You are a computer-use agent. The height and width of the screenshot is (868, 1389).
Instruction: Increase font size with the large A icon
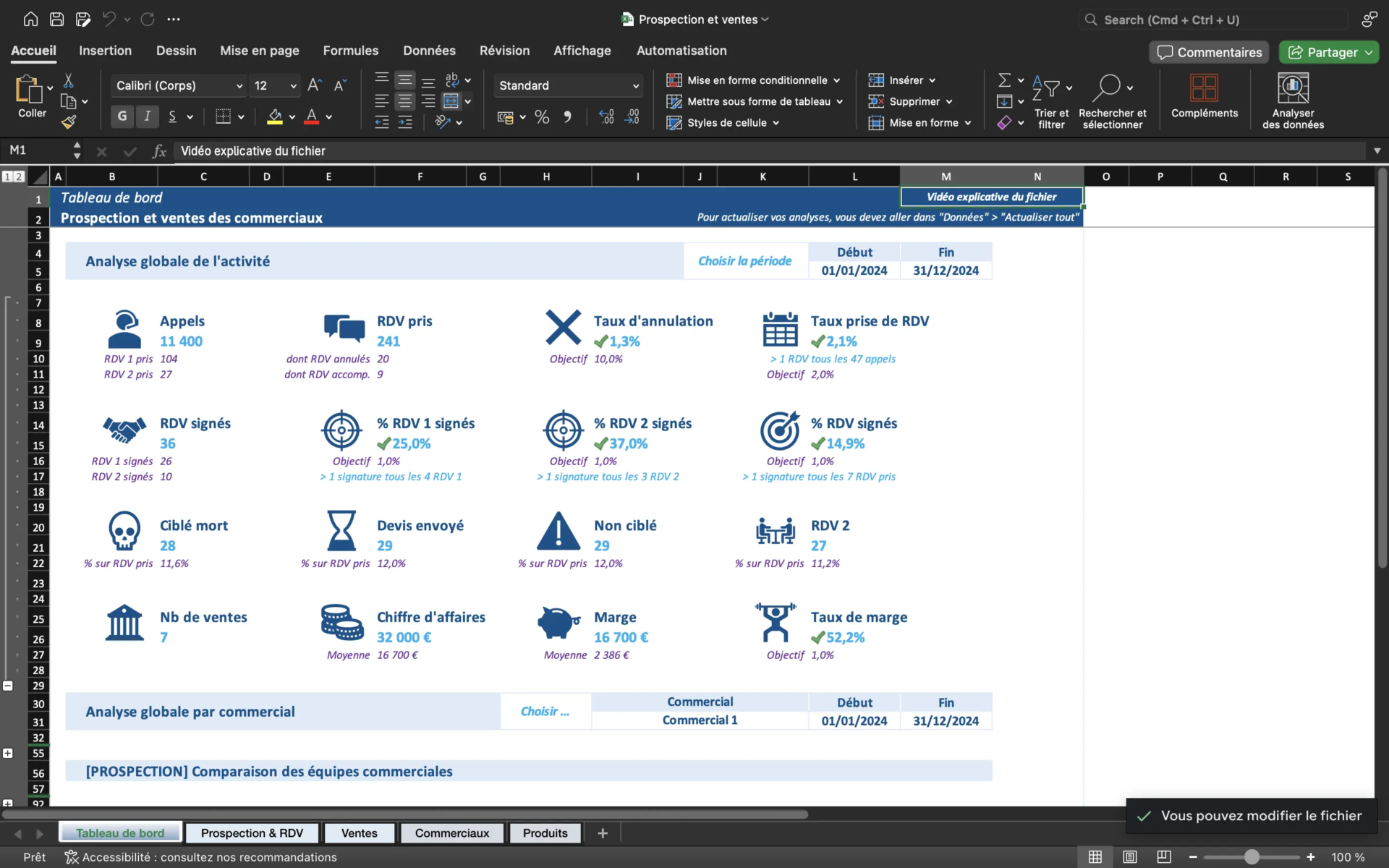[x=314, y=85]
